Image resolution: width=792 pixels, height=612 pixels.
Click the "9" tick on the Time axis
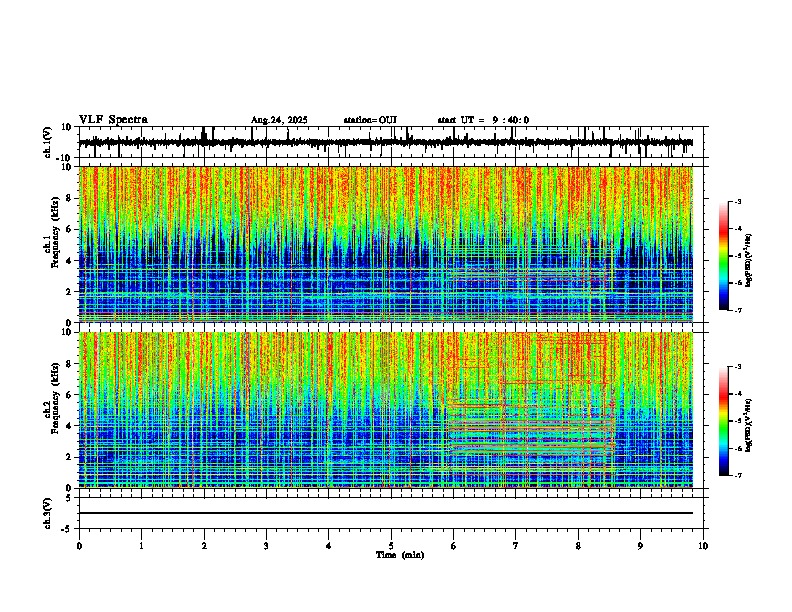[x=640, y=546]
